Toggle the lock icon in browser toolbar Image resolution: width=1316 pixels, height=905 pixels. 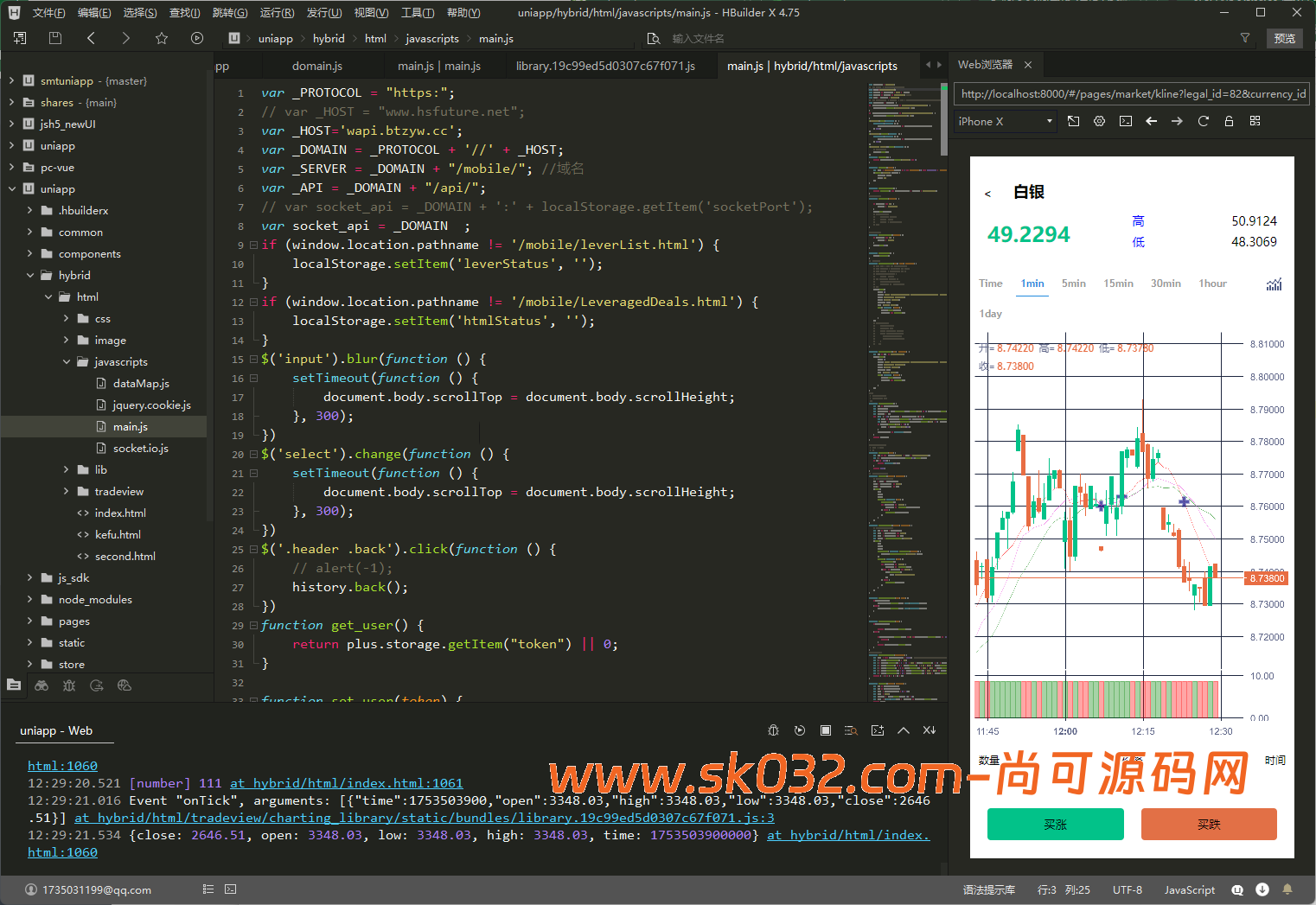click(x=1229, y=121)
